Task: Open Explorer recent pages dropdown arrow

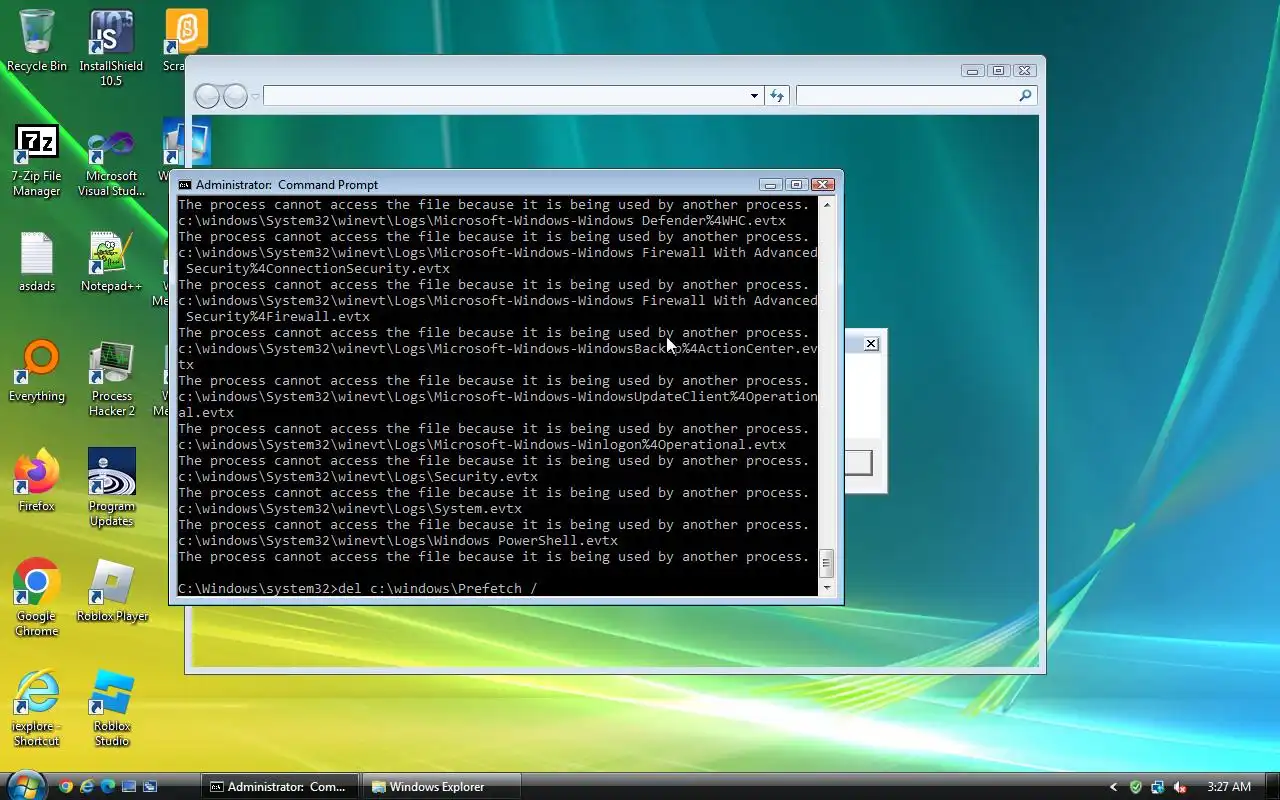Action: [256, 96]
